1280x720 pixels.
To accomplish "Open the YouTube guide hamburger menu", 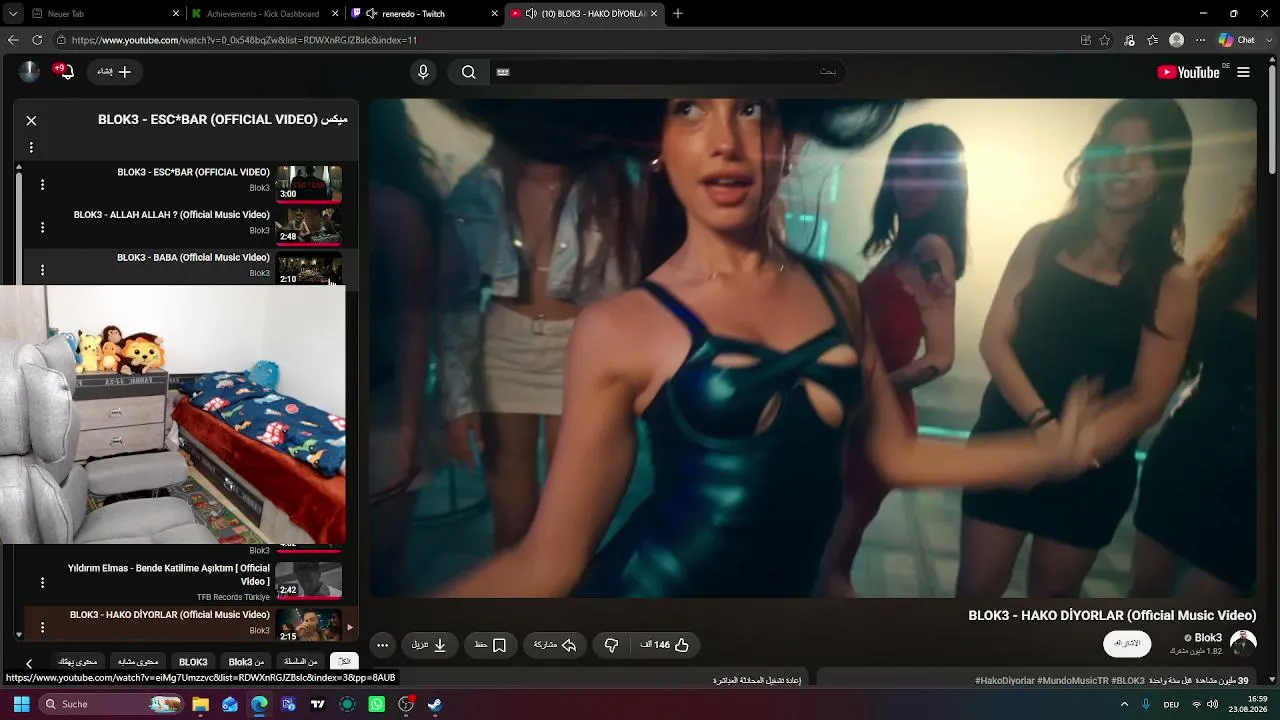I will [1243, 72].
